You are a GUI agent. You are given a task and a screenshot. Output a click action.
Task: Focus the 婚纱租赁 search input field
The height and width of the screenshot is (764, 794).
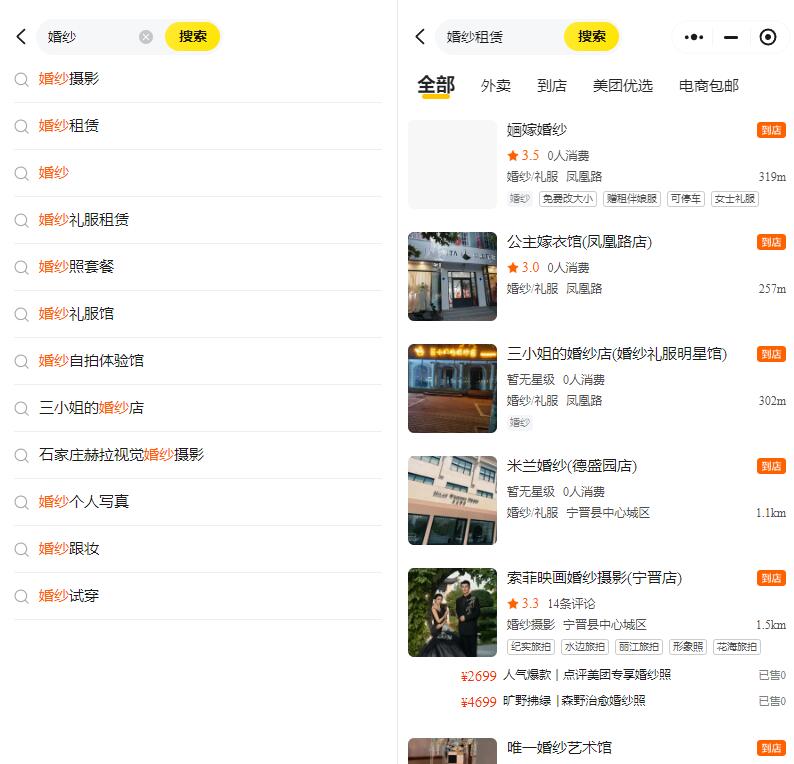499,37
